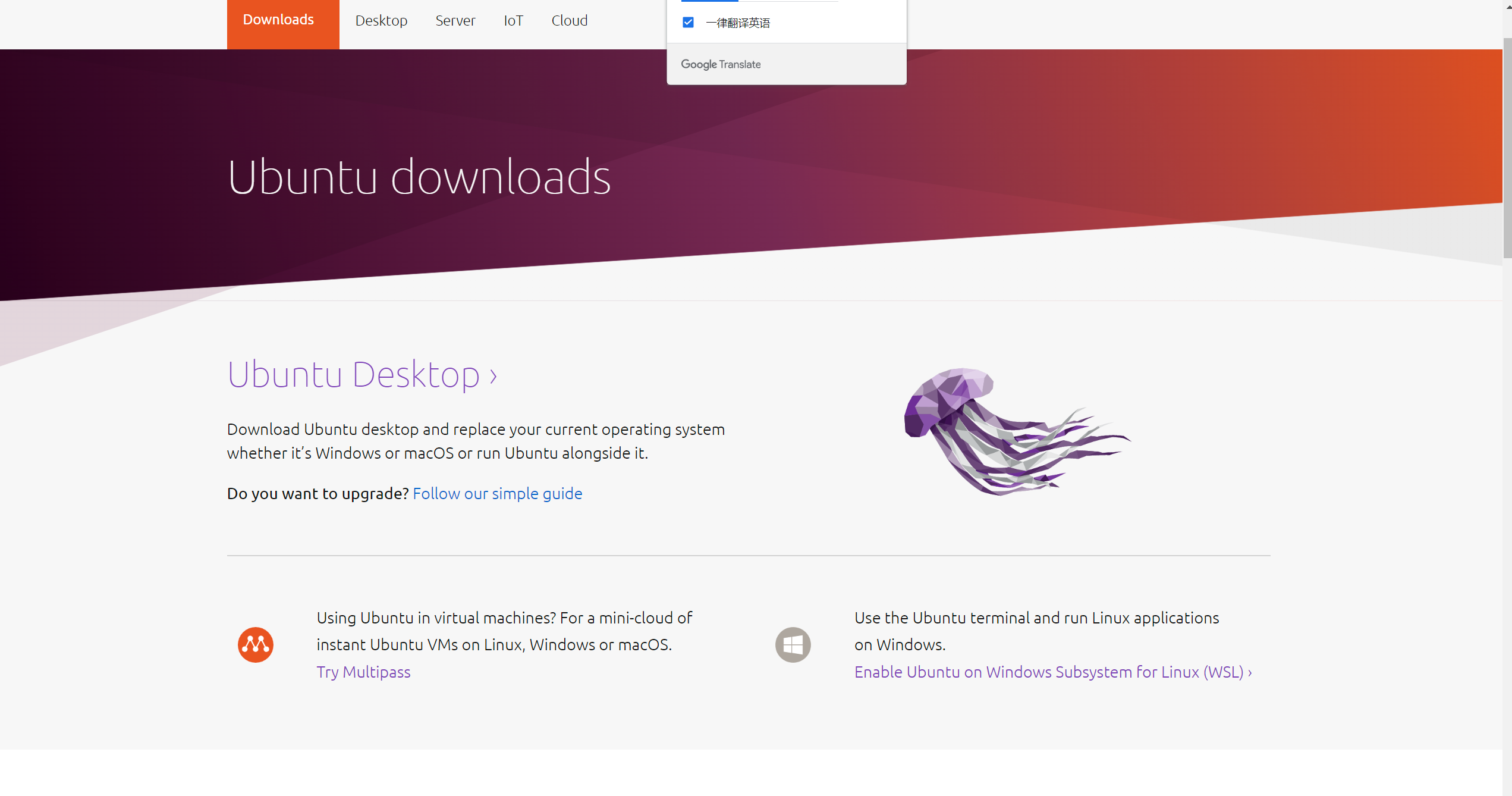Click chevron after the WSL link

[x=1250, y=673]
